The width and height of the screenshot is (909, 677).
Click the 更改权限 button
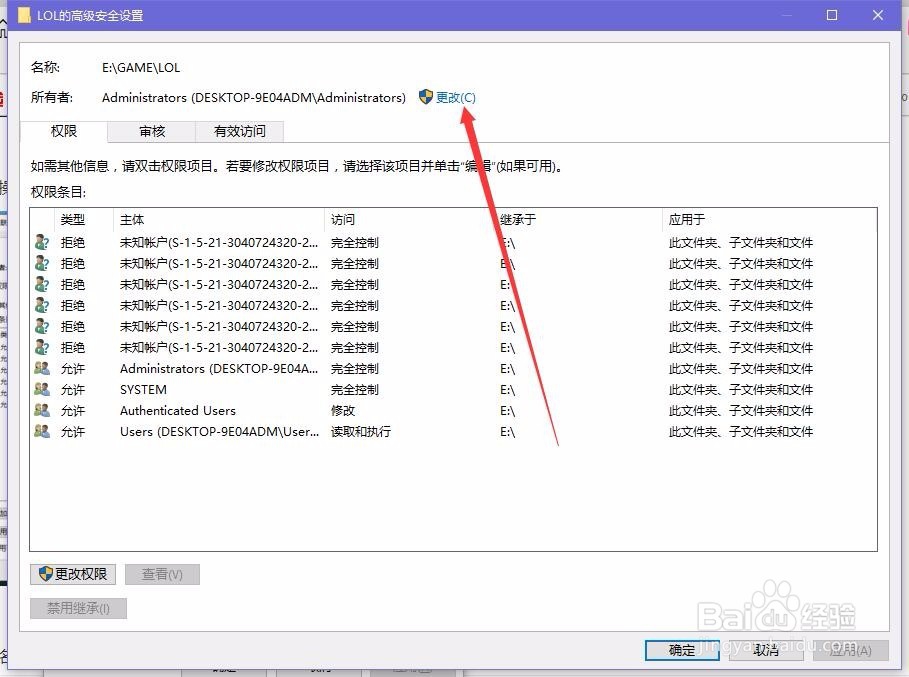pyautogui.click(x=73, y=574)
